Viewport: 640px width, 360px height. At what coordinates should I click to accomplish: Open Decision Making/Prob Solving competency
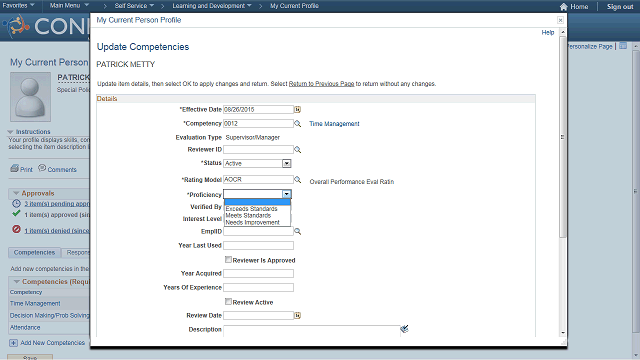(x=49, y=316)
